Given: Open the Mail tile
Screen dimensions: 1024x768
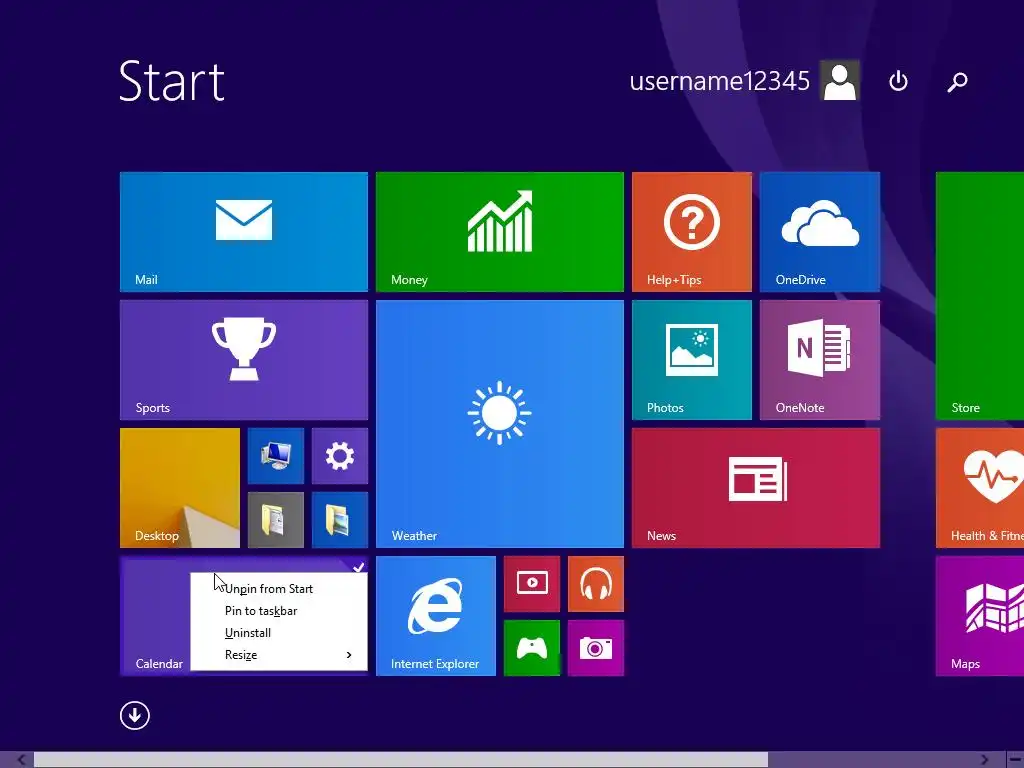Looking at the screenshot, I should point(244,232).
